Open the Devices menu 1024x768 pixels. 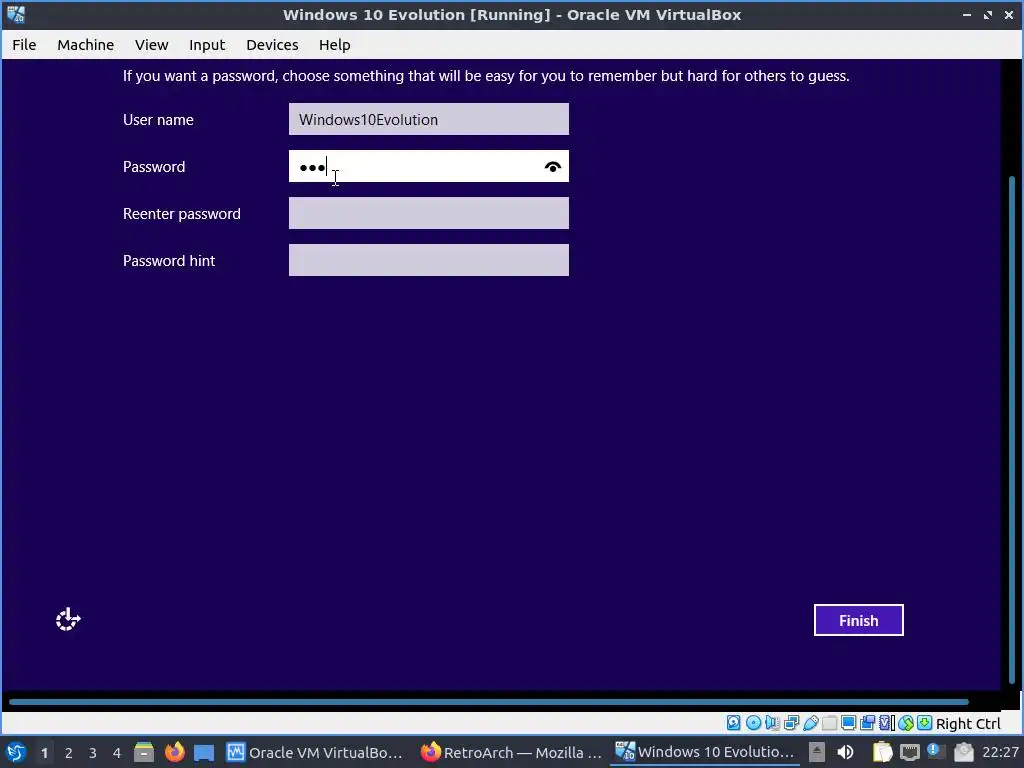pos(272,44)
